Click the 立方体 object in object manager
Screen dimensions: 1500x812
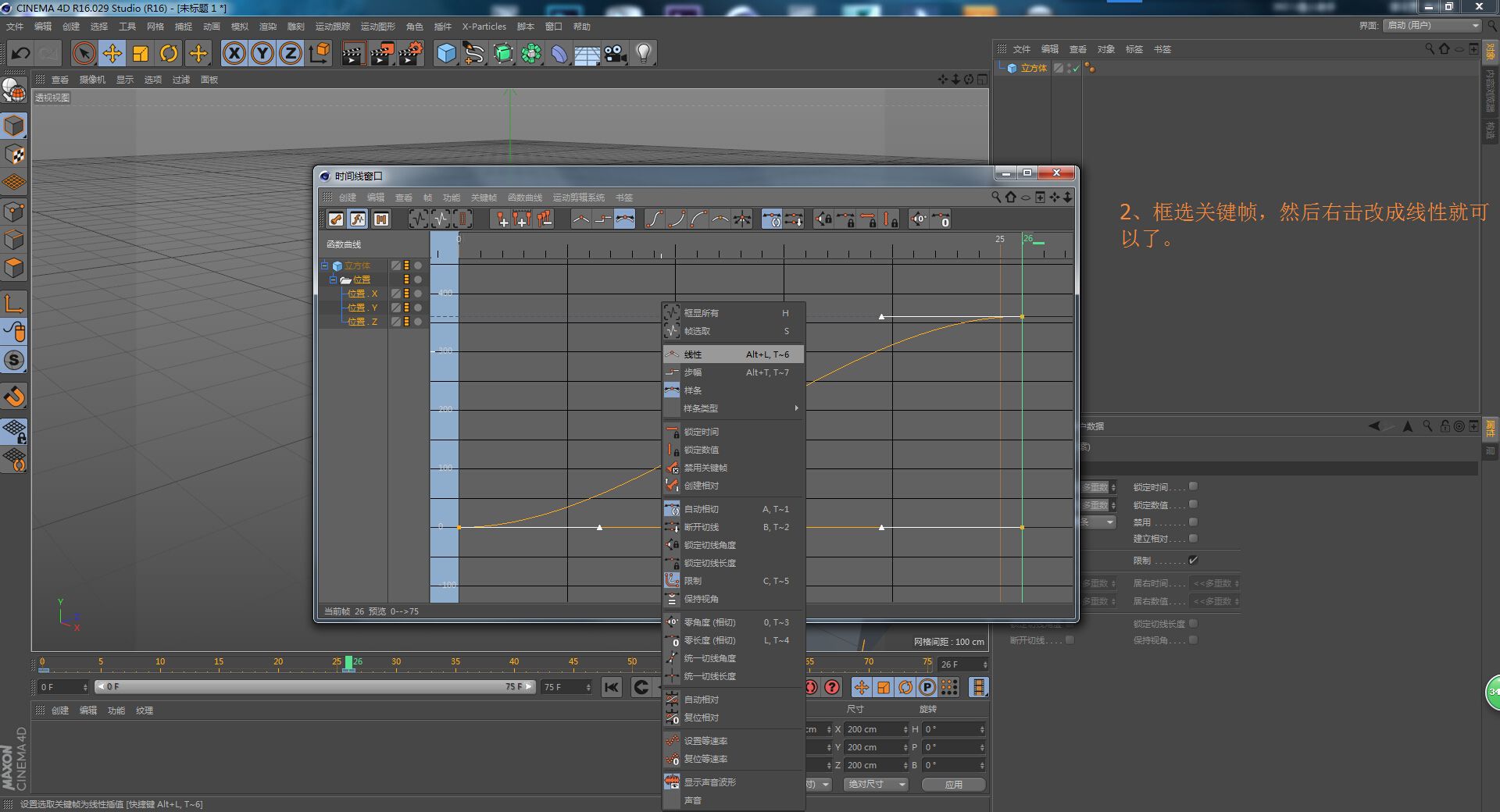[x=1034, y=69]
